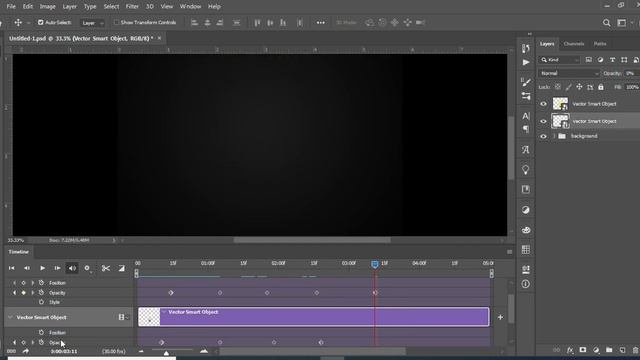
Task: Open the workspace switcher icon
Action: tap(622, 23)
